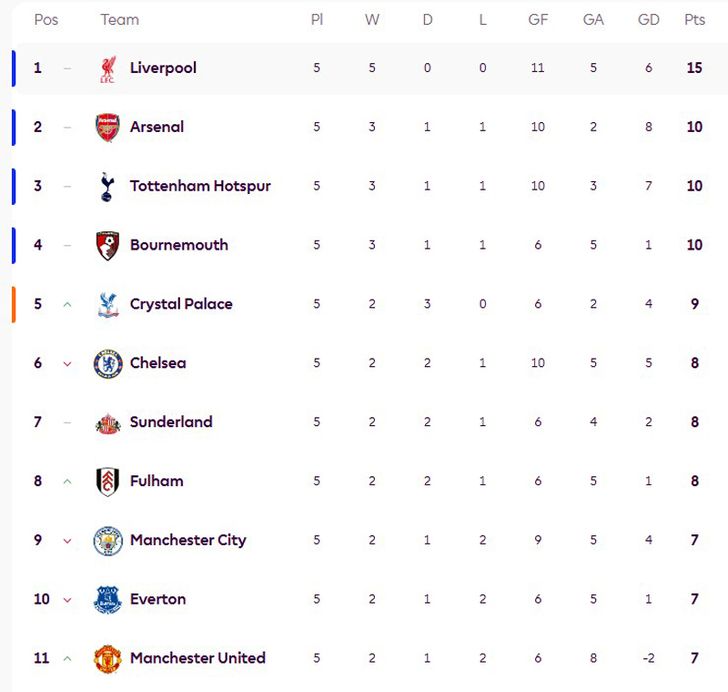Image resolution: width=728 pixels, height=692 pixels.
Task: Open the Tottenham Hotspur team name link
Action: 200,186
